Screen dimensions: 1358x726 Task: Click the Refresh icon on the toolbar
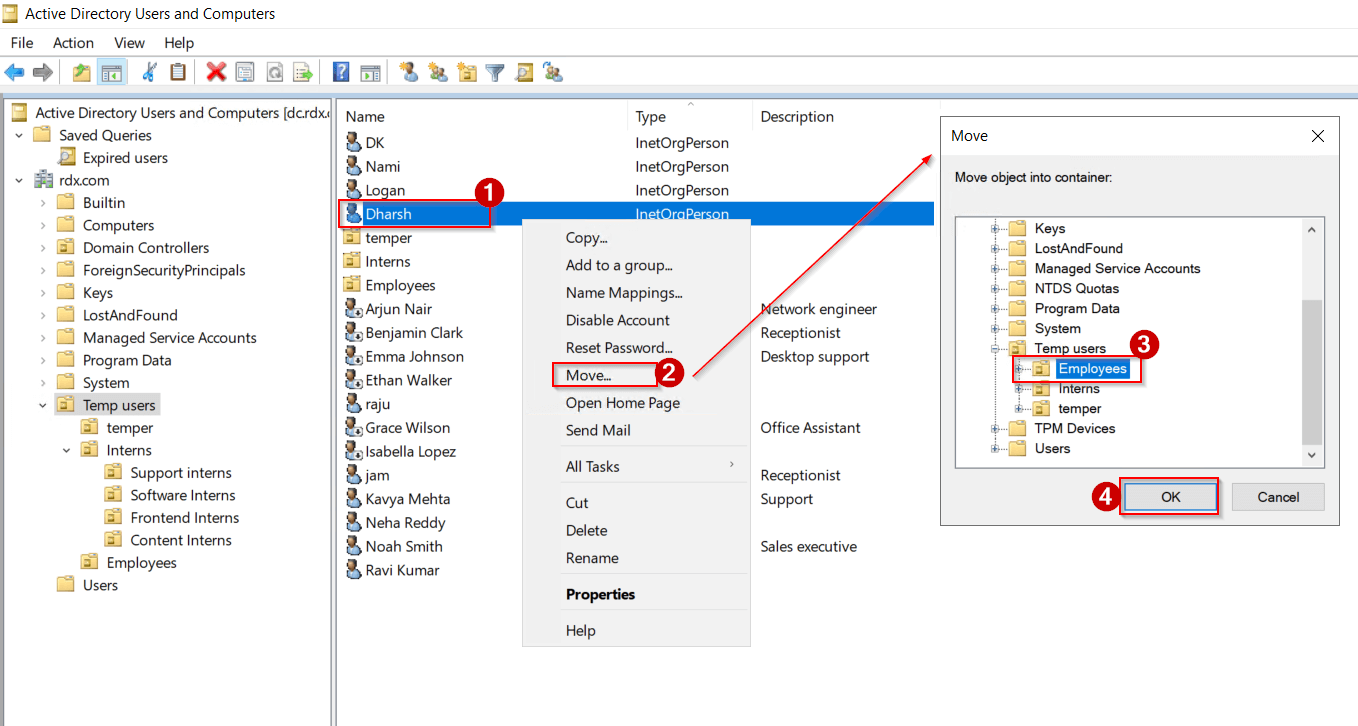(x=274, y=72)
